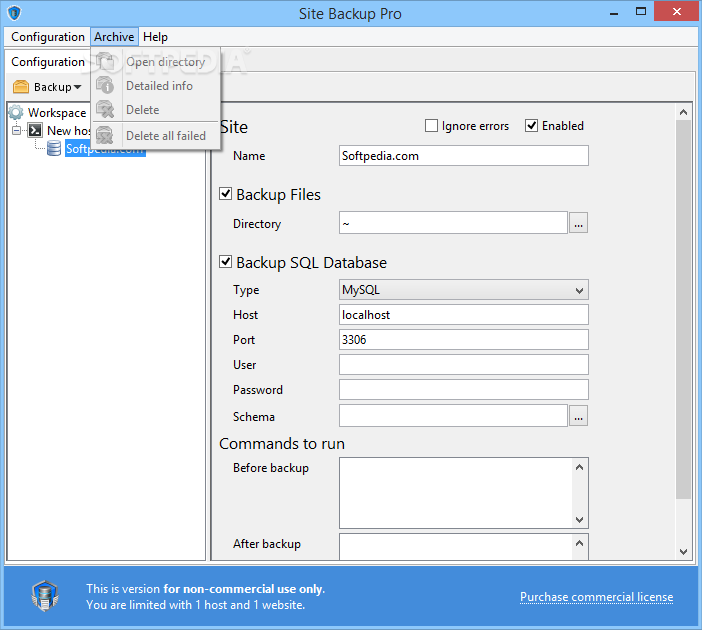Image resolution: width=702 pixels, height=630 pixels.
Task: Click the User input field
Action: [x=463, y=365]
